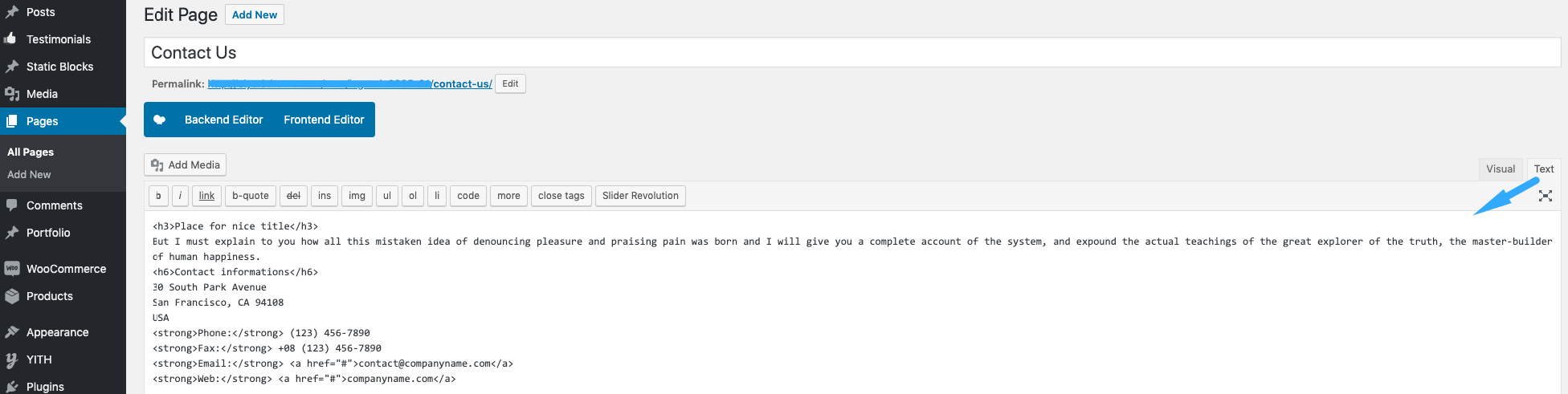Toggle the distraction-free fullscreen editor icon
The image size is (1568, 394).
(x=1545, y=196)
